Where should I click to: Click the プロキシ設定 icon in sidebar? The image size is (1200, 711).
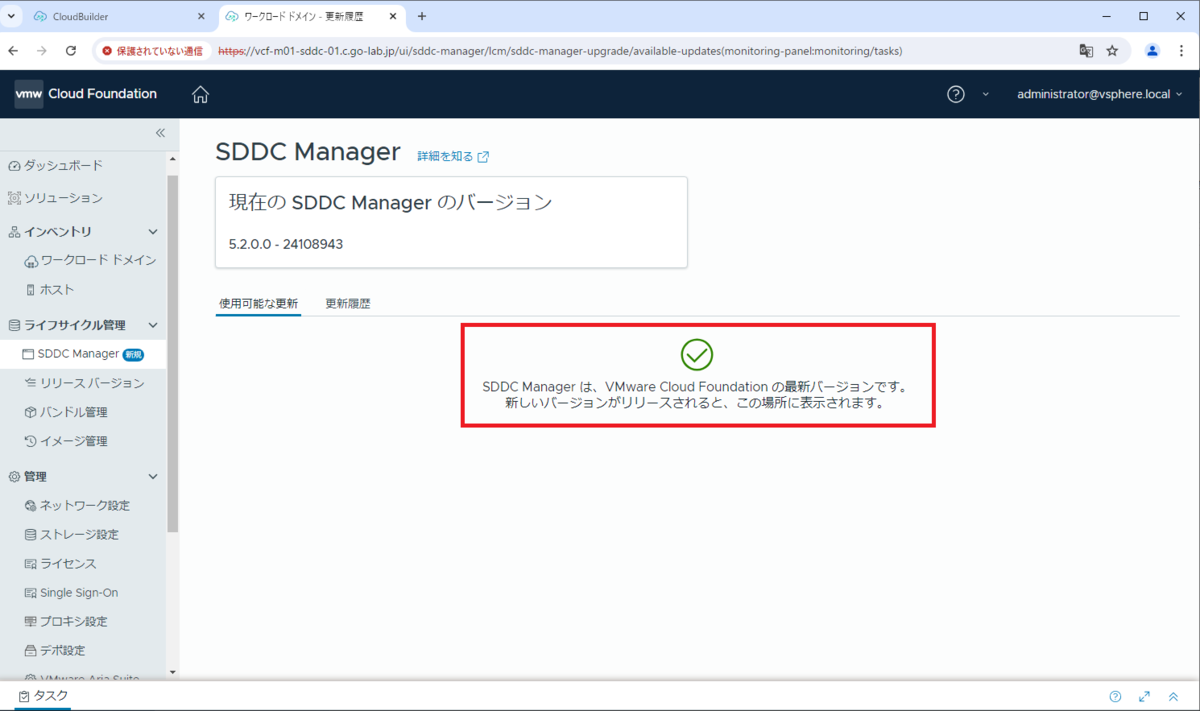coord(30,622)
